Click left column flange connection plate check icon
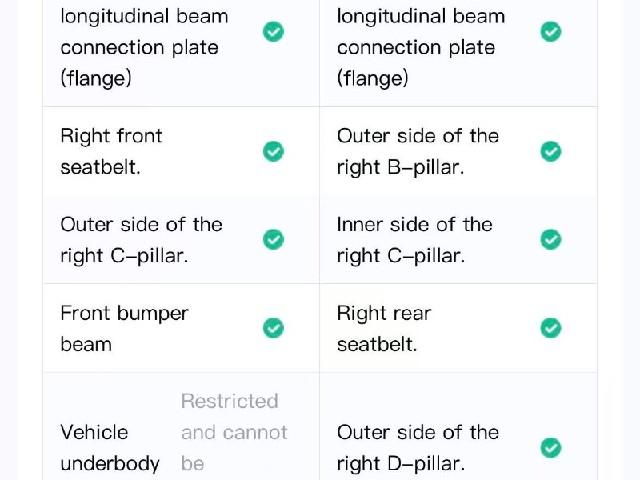 click(x=273, y=31)
